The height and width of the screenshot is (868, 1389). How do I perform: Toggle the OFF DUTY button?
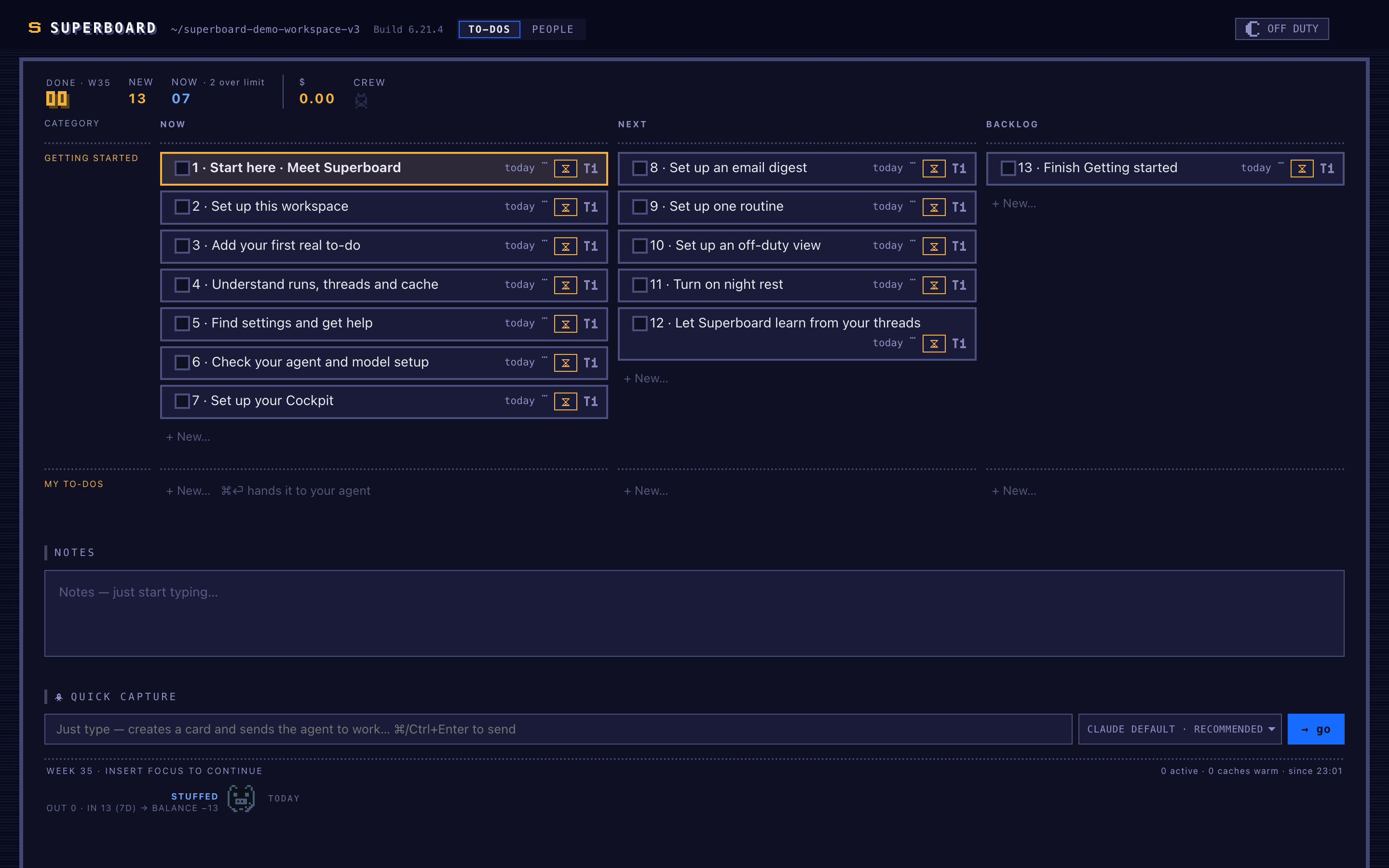(x=1281, y=29)
